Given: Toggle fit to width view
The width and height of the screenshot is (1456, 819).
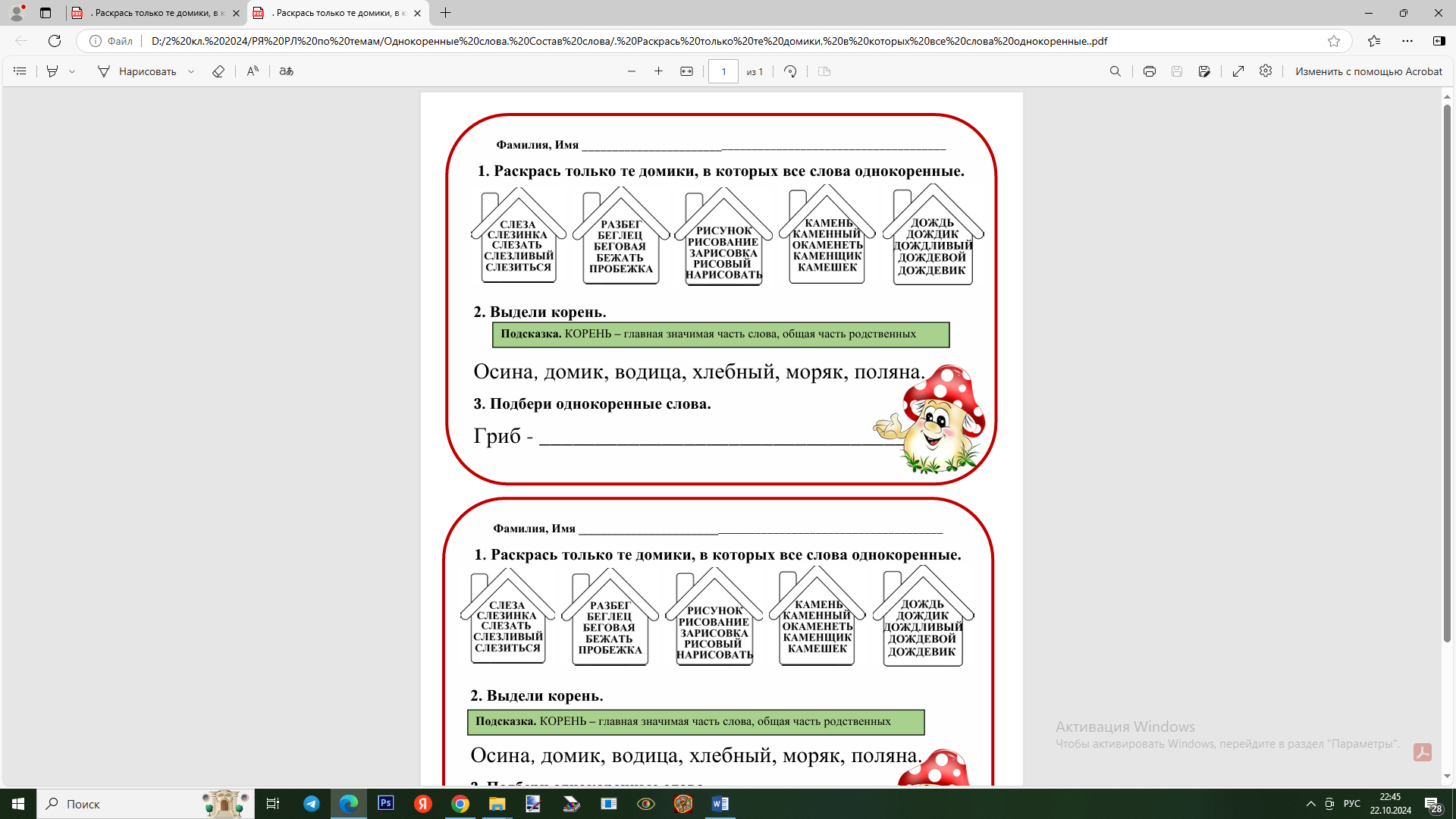Looking at the screenshot, I should tap(686, 71).
